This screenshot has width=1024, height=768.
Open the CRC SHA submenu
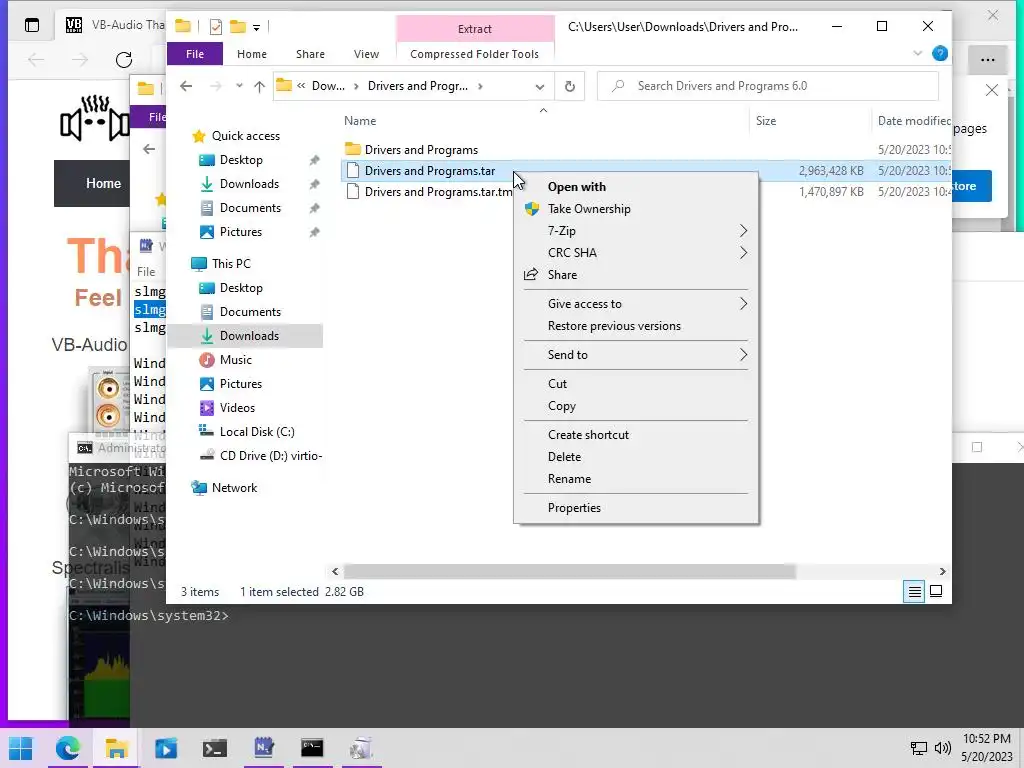(x=636, y=253)
